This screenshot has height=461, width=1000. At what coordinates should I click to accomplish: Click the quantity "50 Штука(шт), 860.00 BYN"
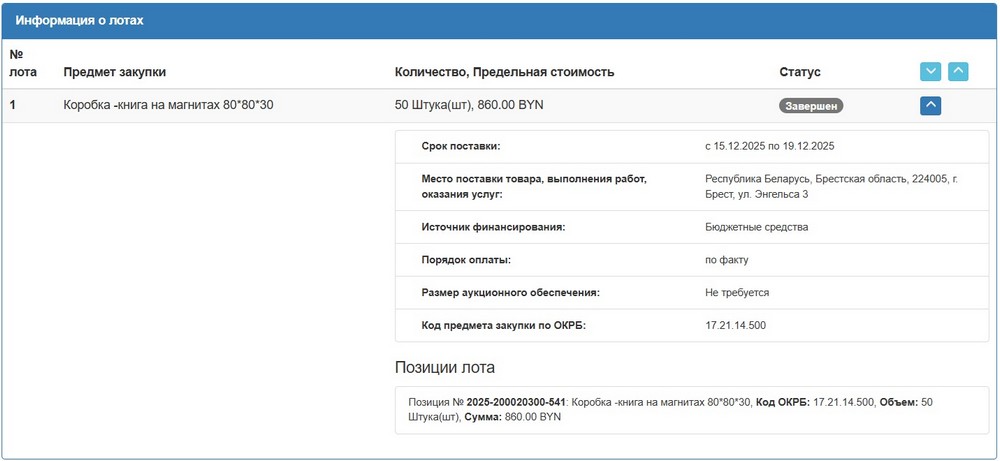click(469, 105)
